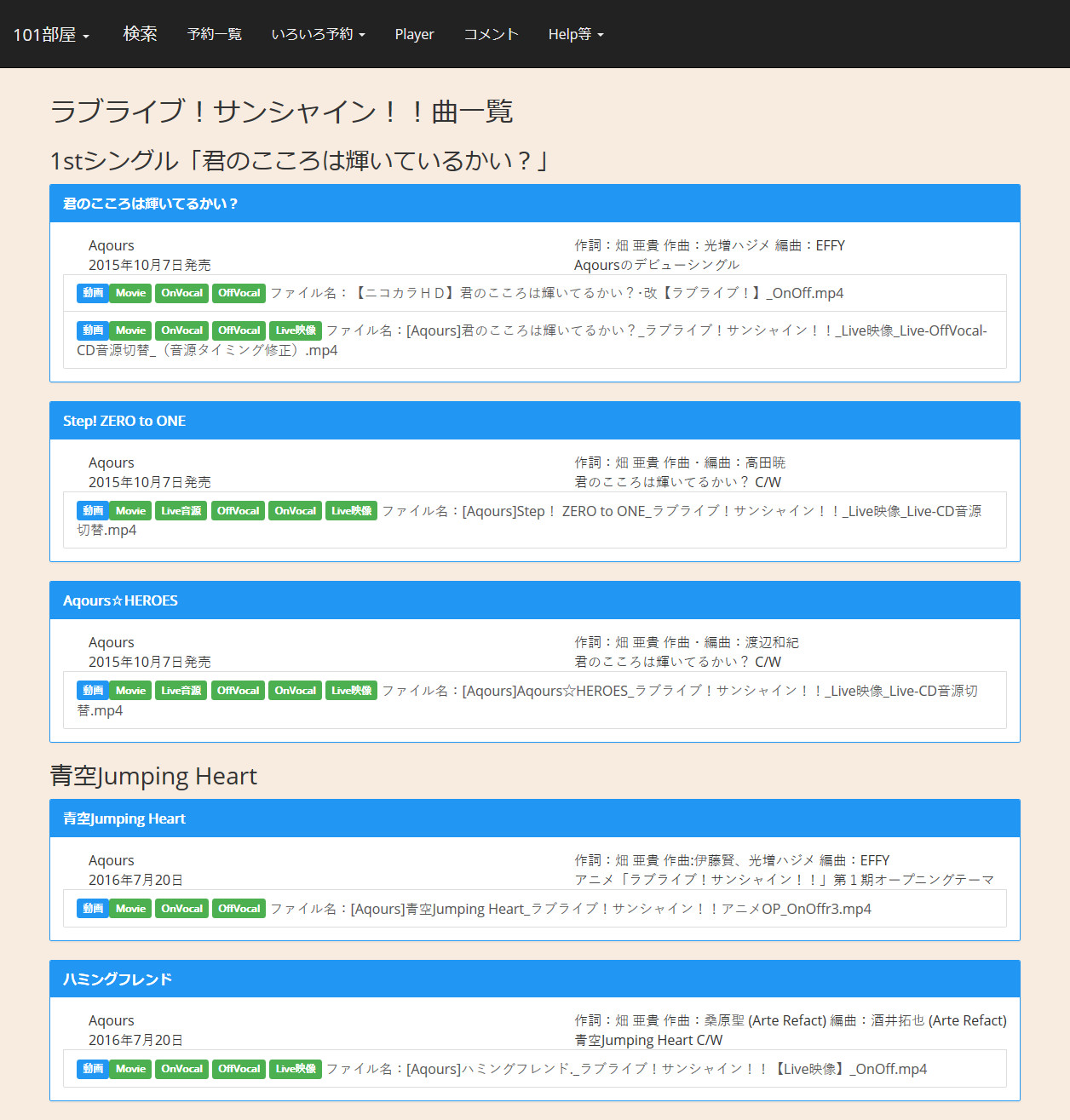Click 動画 badge on 君のこころ Live映像 row
The width and height of the screenshot is (1070, 1120).
[93, 330]
